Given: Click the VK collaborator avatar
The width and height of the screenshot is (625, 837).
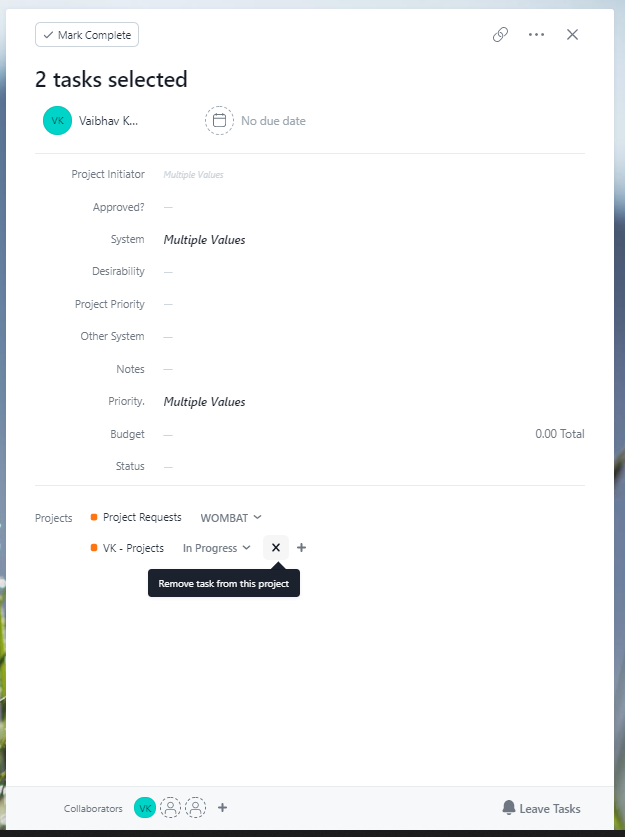Looking at the screenshot, I should click(x=145, y=808).
